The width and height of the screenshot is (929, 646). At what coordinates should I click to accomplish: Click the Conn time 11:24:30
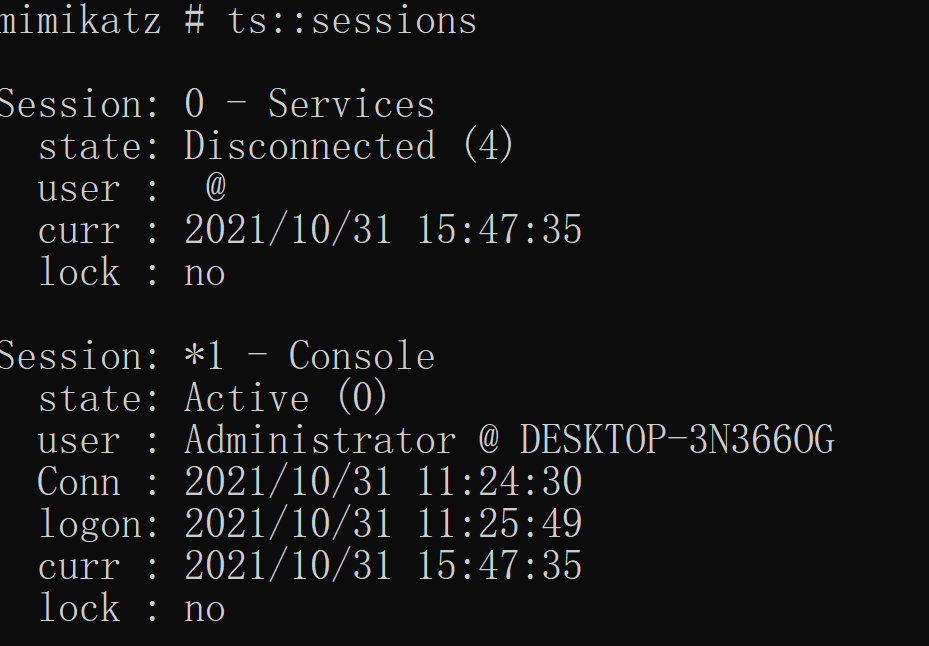pyautogui.click(x=499, y=481)
